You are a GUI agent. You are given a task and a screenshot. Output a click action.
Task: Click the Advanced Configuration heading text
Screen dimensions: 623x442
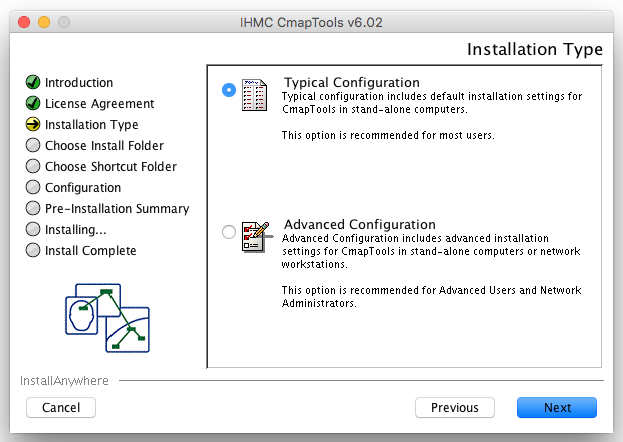coord(359,224)
